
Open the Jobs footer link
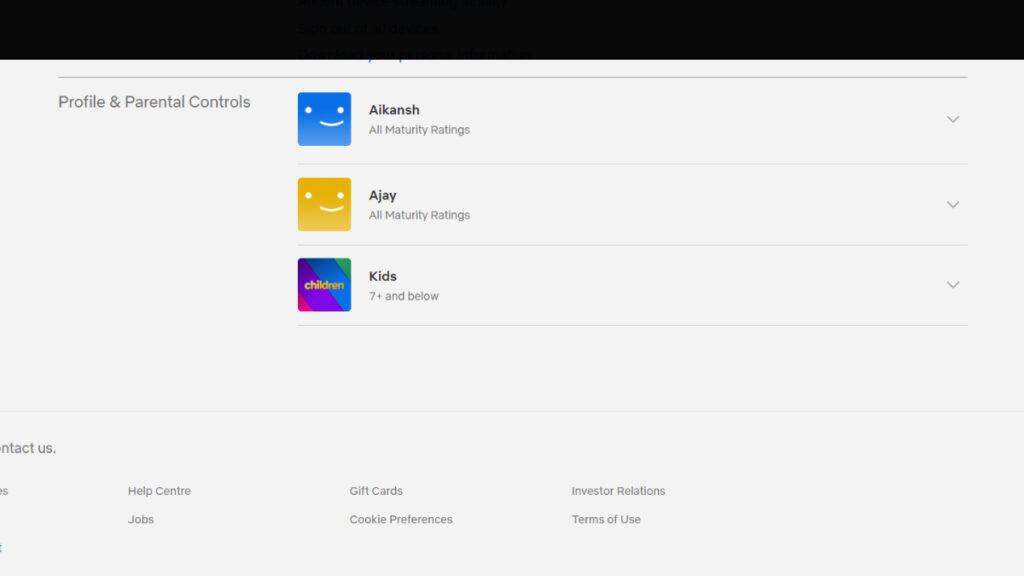[141, 519]
